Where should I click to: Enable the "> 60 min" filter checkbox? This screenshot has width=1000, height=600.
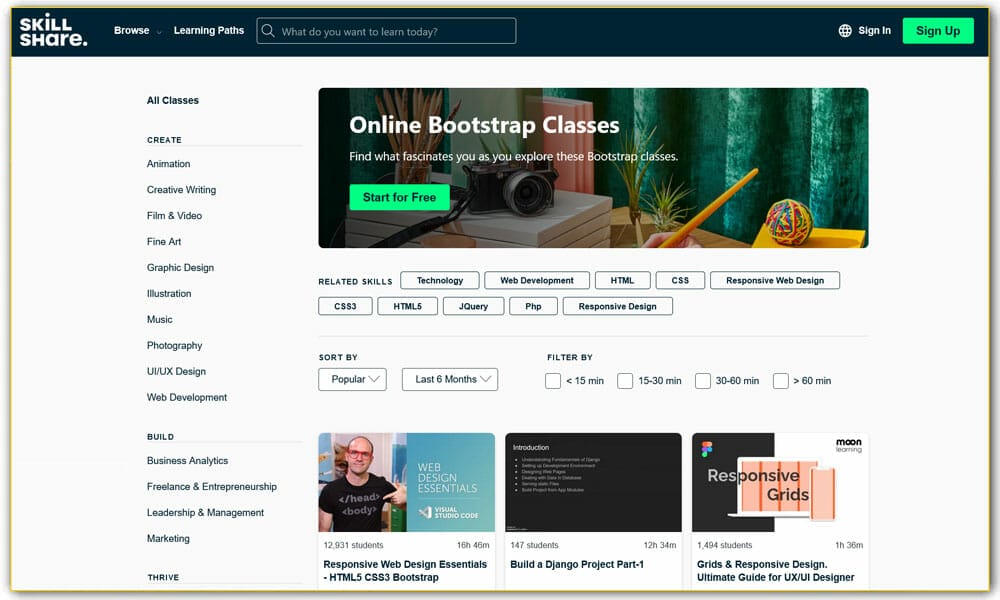click(780, 381)
